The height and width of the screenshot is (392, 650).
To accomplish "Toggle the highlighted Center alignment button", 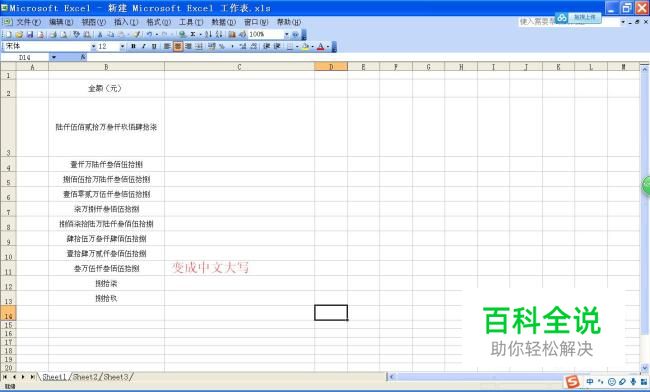I will 177,46.
